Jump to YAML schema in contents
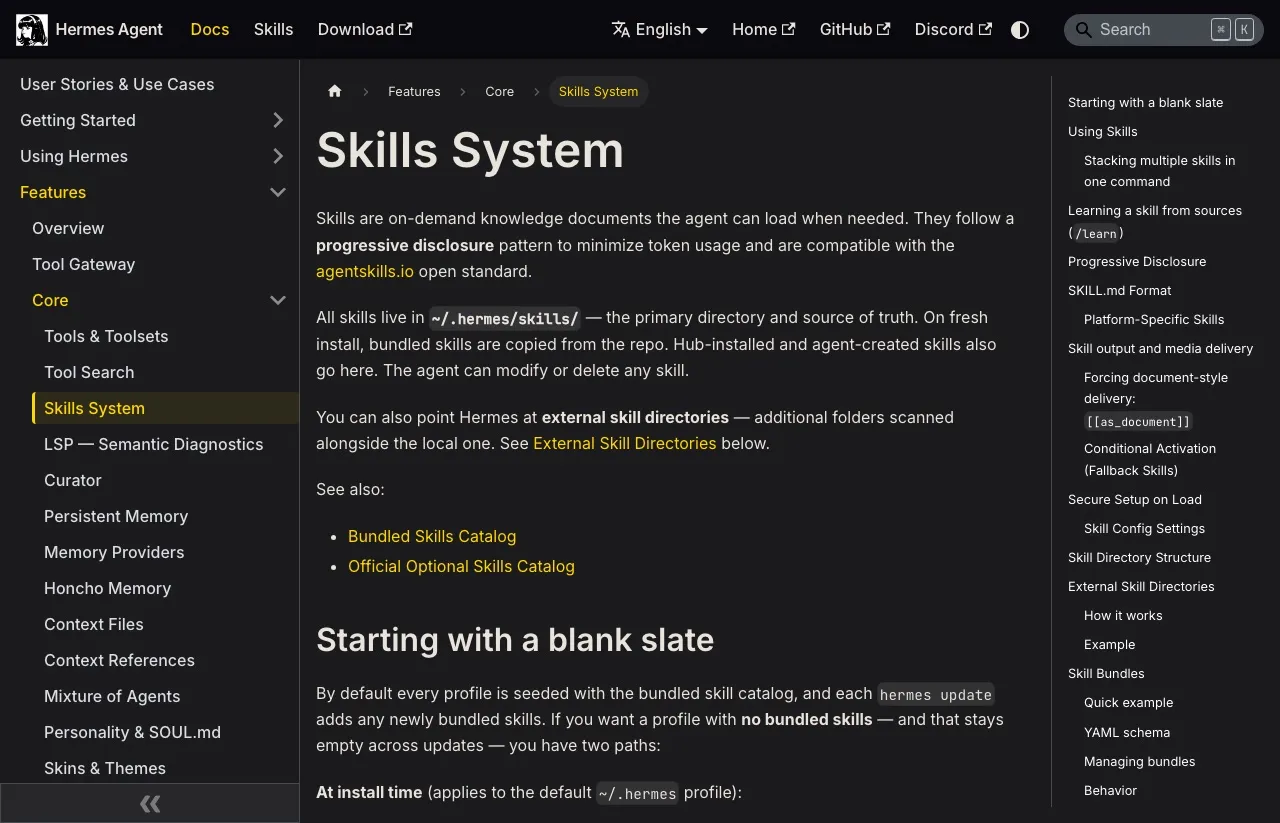The width and height of the screenshot is (1280, 823). tap(1127, 732)
